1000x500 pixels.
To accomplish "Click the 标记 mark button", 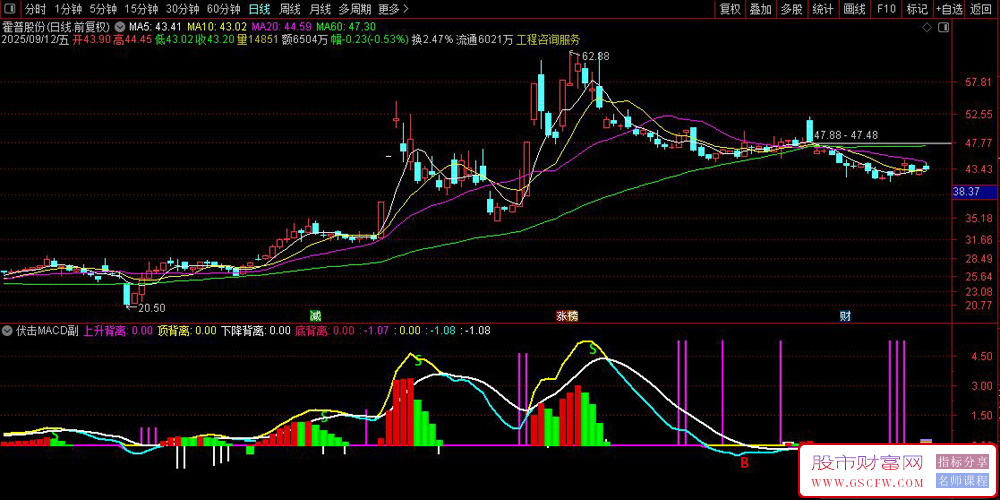I will (x=917, y=9).
